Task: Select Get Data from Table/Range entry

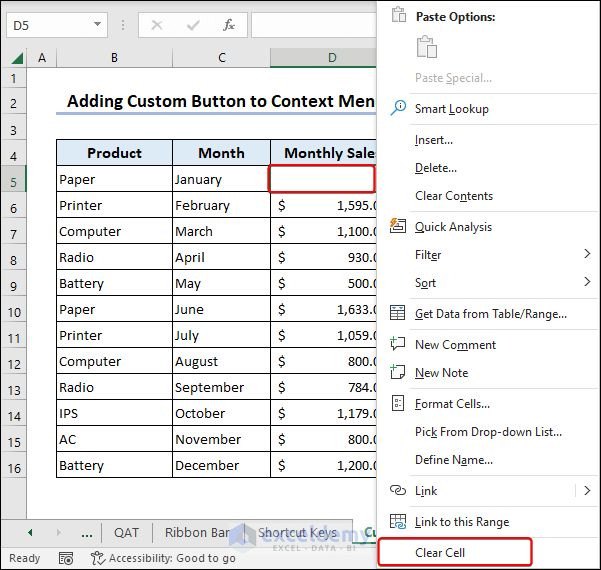Action: 491,314
